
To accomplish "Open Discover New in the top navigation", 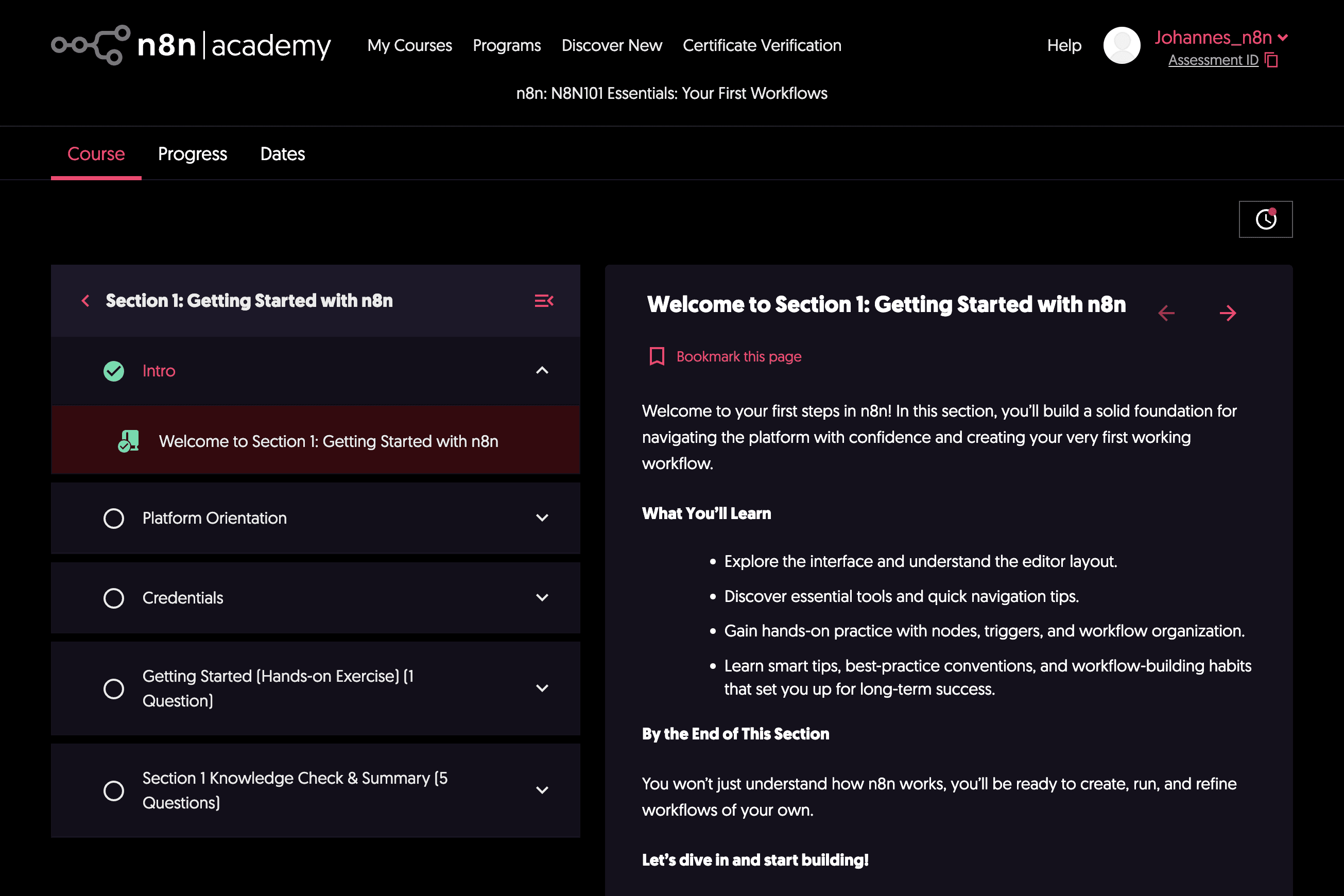I will coord(612,45).
